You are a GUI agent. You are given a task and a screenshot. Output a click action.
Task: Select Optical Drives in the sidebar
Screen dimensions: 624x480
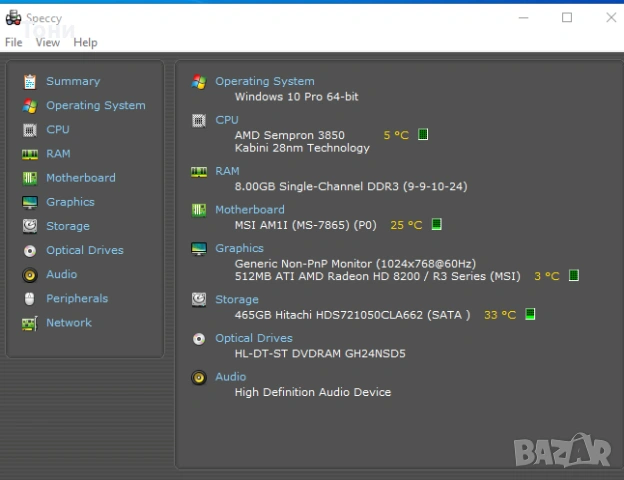click(85, 250)
